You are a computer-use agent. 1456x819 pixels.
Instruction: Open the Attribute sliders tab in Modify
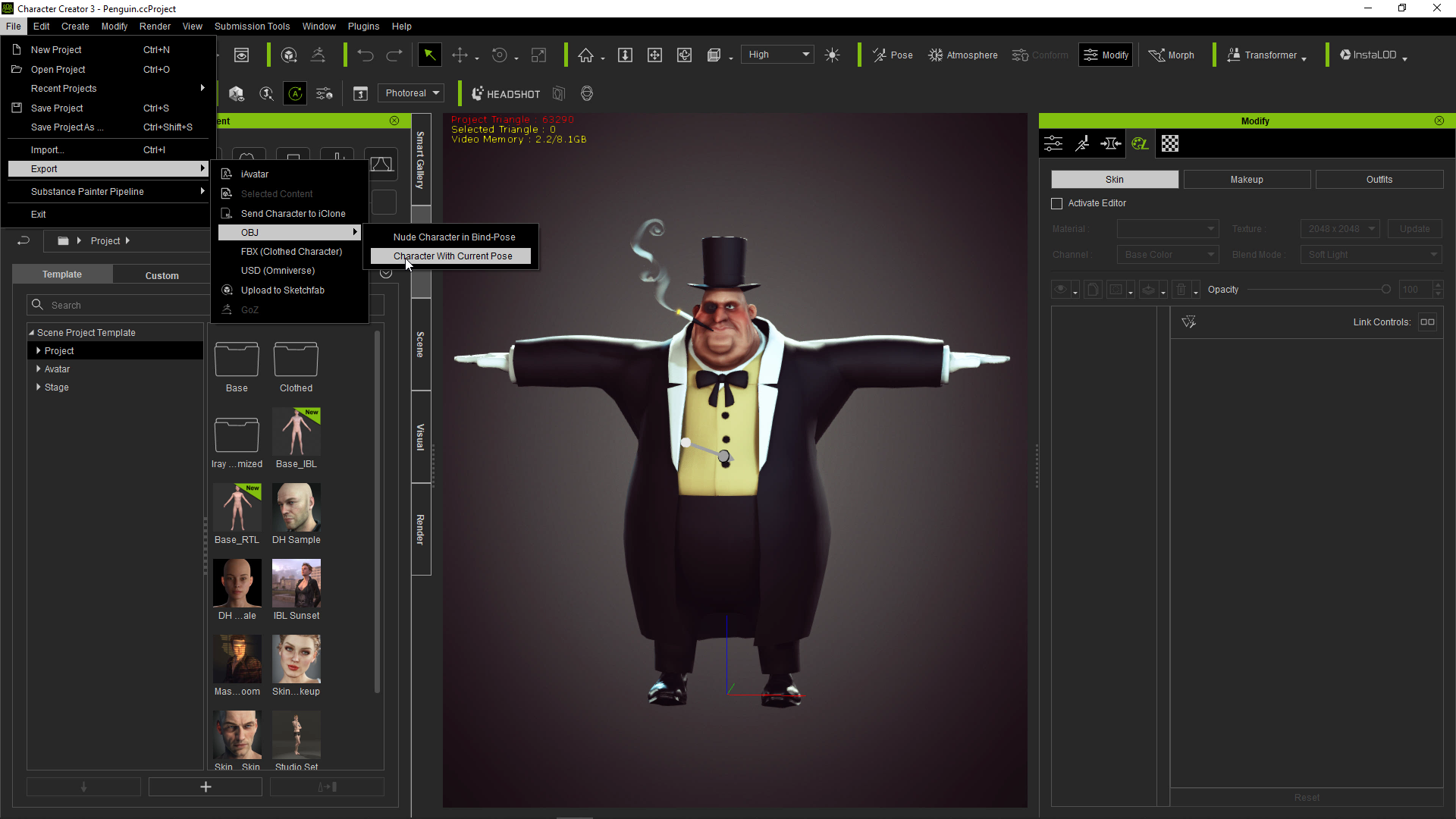coord(1053,144)
